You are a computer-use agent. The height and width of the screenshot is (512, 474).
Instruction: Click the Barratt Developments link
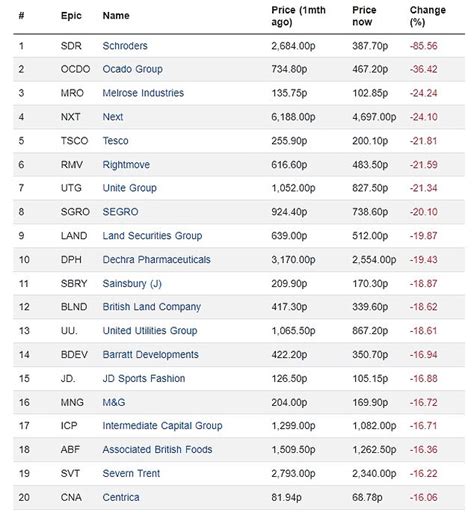[x=151, y=354]
